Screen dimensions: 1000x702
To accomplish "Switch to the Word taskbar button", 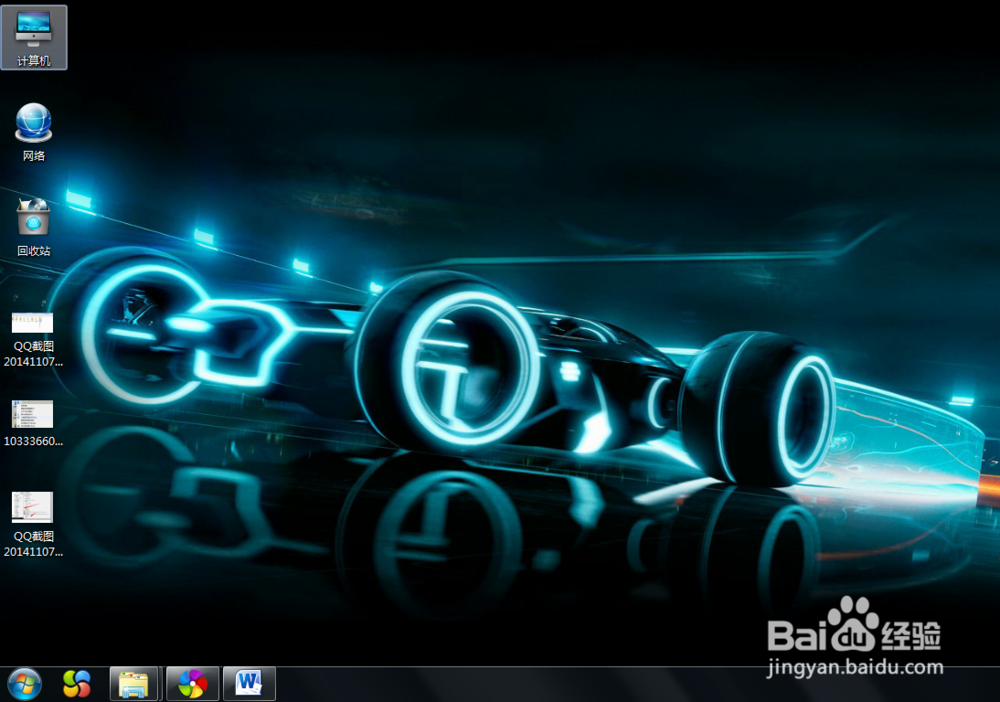I will click(x=249, y=684).
